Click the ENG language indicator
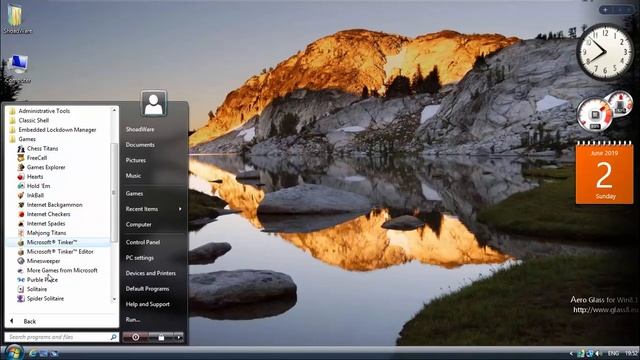640x360 pixels. (613, 353)
